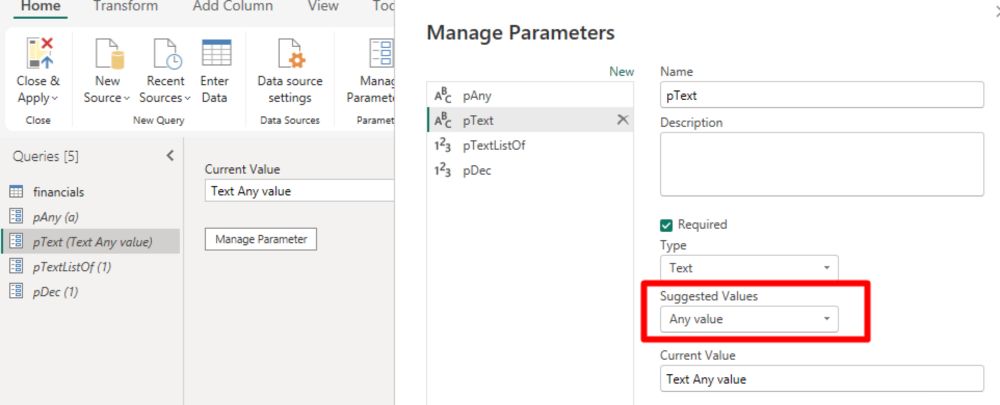1000x405 pixels.
Task: Select the financials table query
Action: click(58, 192)
